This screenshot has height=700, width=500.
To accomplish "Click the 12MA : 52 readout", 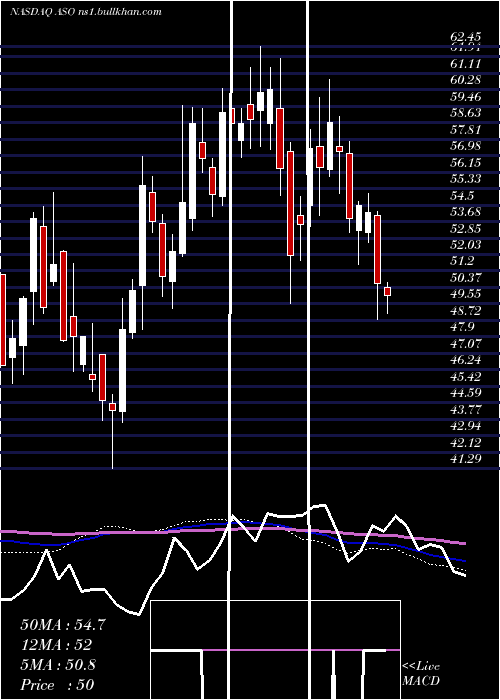I will [x=56, y=645].
